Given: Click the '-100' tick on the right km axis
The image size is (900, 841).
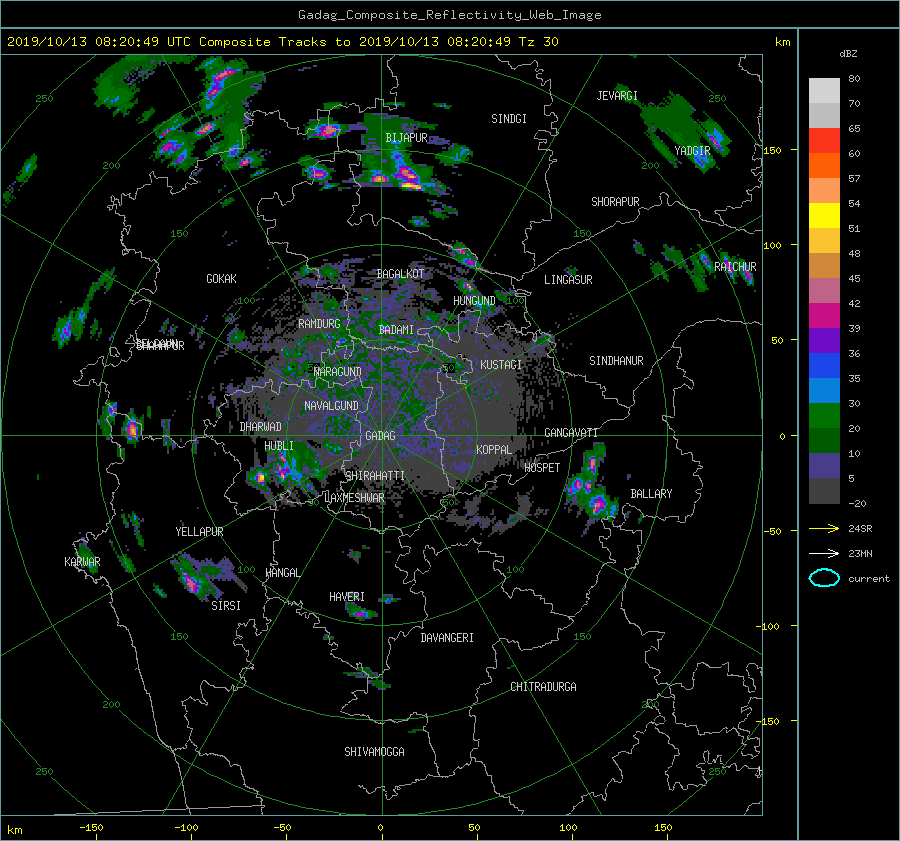Looking at the screenshot, I should (769, 626).
